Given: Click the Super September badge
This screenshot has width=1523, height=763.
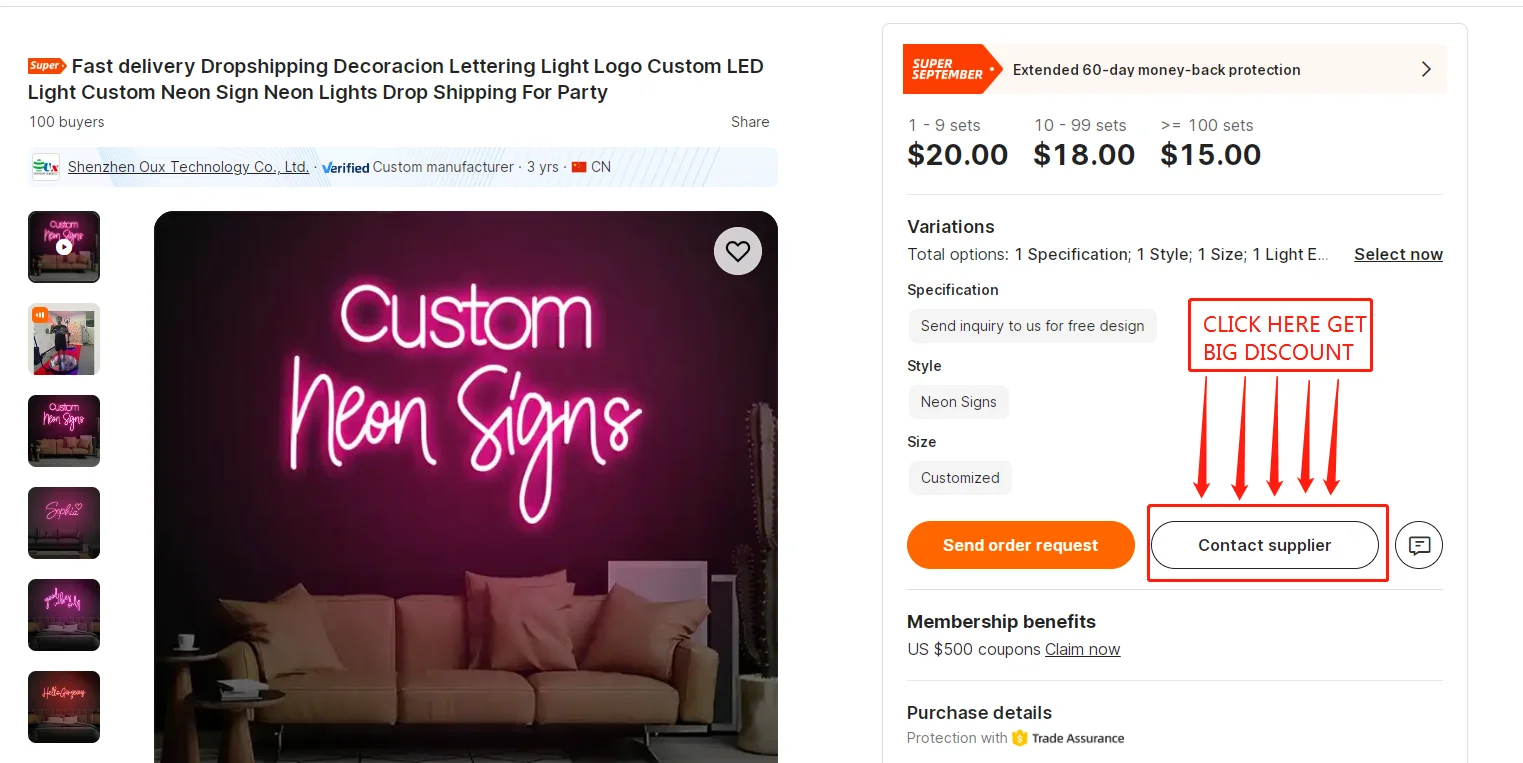Looking at the screenshot, I should point(947,69).
